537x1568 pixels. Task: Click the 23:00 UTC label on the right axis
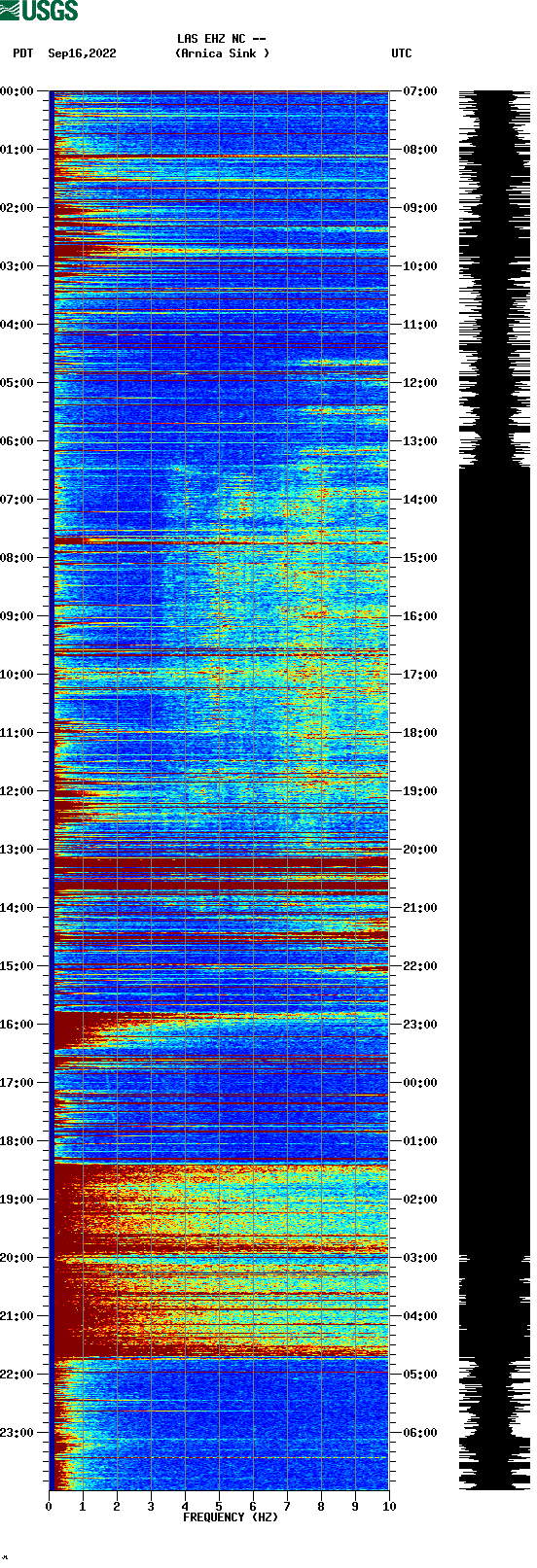(420, 1025)
